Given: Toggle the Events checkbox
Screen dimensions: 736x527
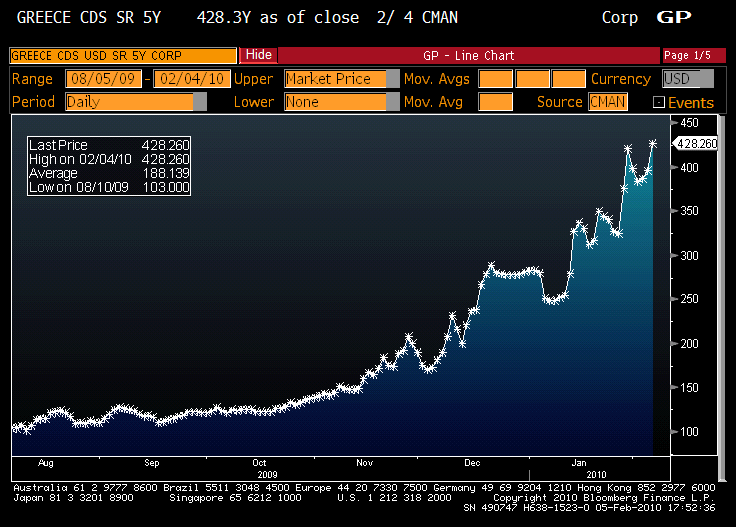Looking at the screenshot, I should tap(659, 102).
